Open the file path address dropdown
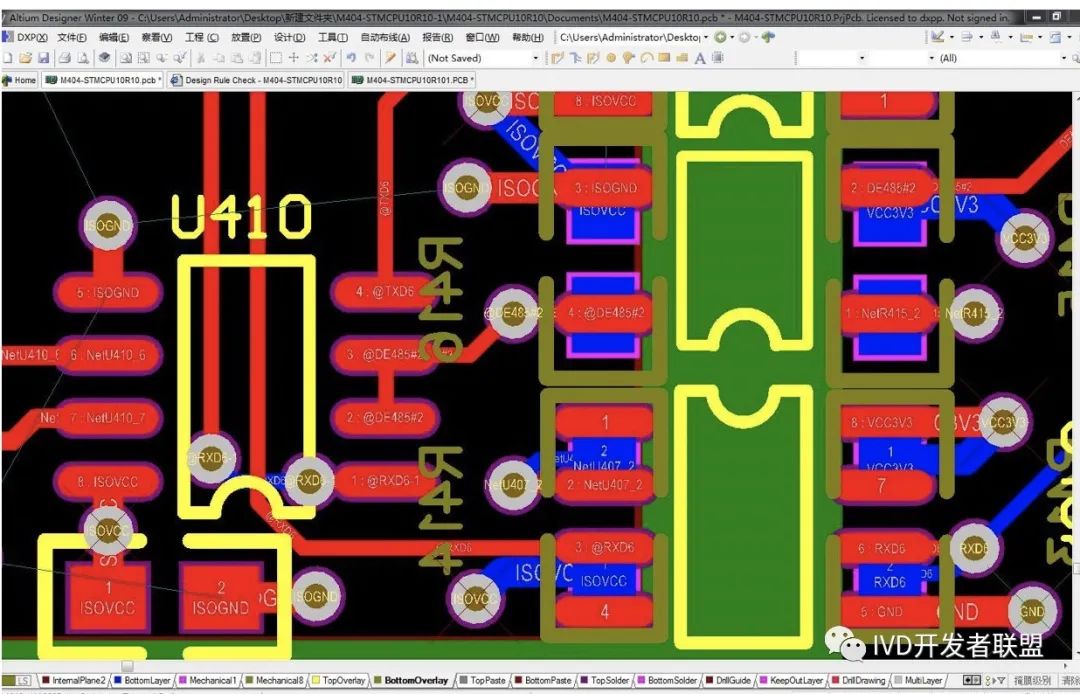This screenshot has height=694, width=1080. pos(707,37)
